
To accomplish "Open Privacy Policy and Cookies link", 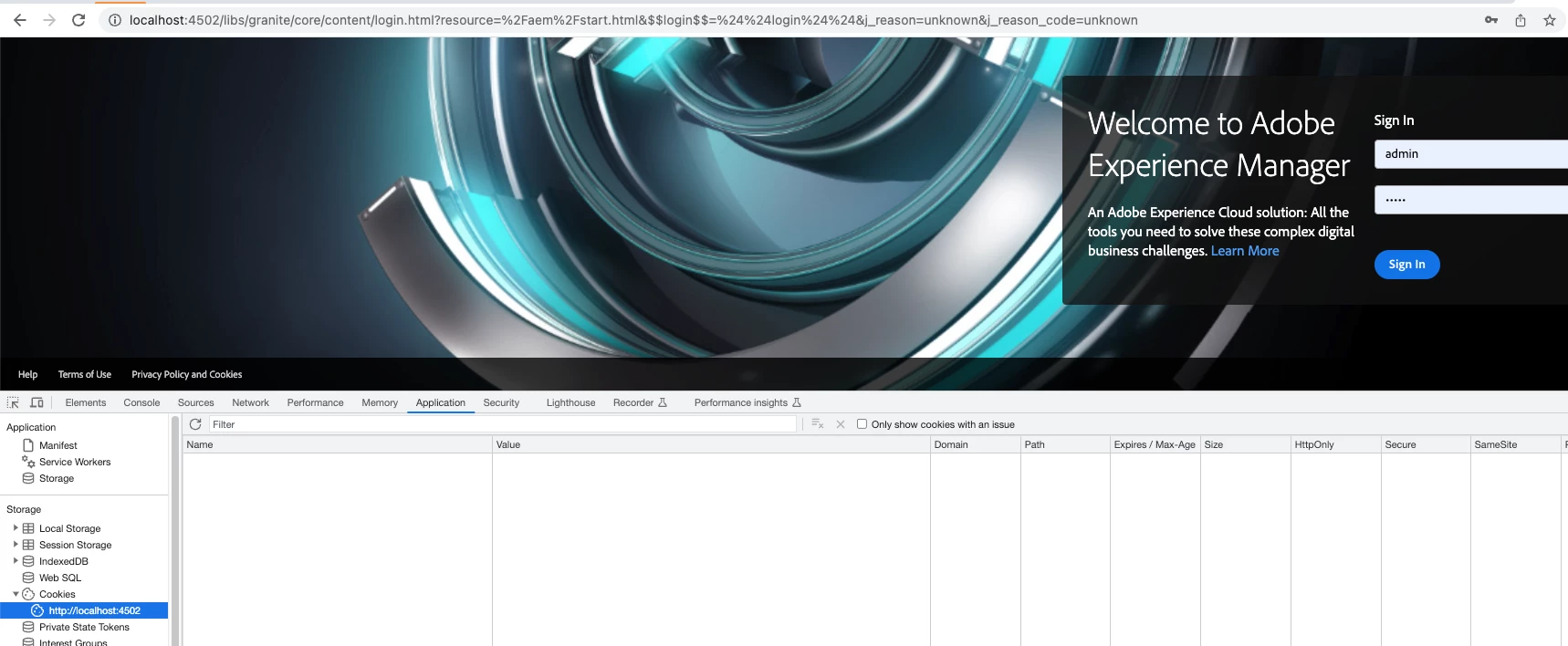I will (x=187, y=374).
